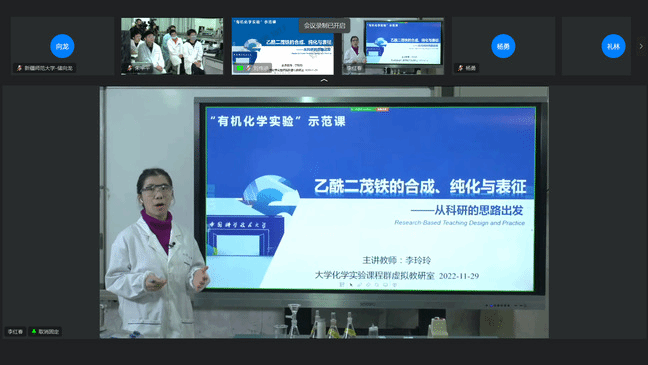Image resolution: width=648 pixels, height=365 pixels.
Task: Click the green pin icon near 取消固定
Action: pos(34,332)
